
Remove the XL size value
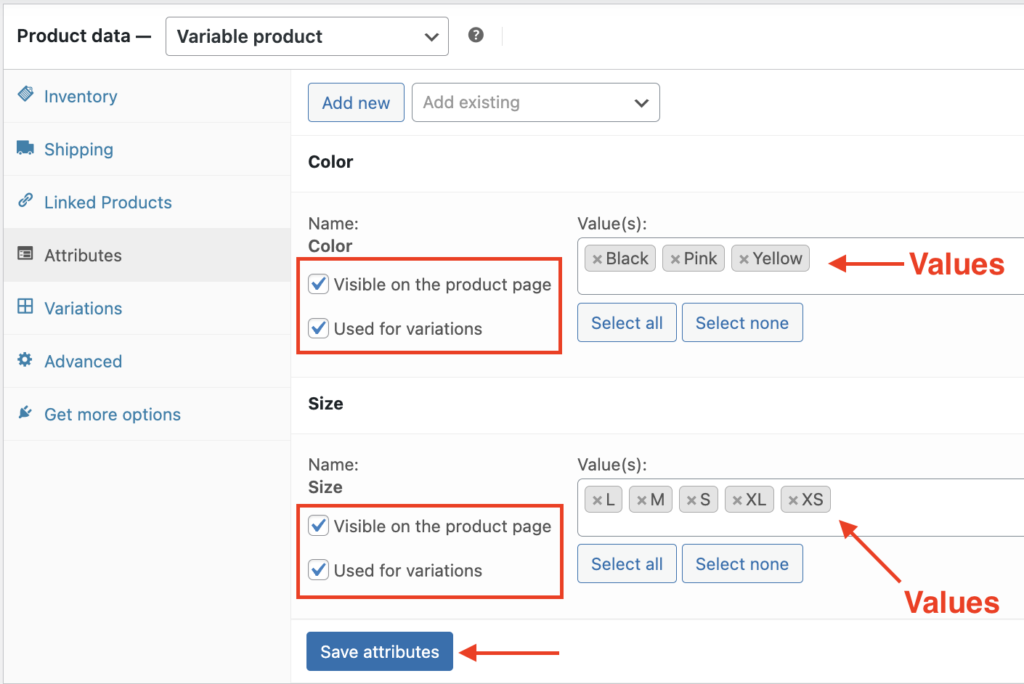tap(736, 499)
